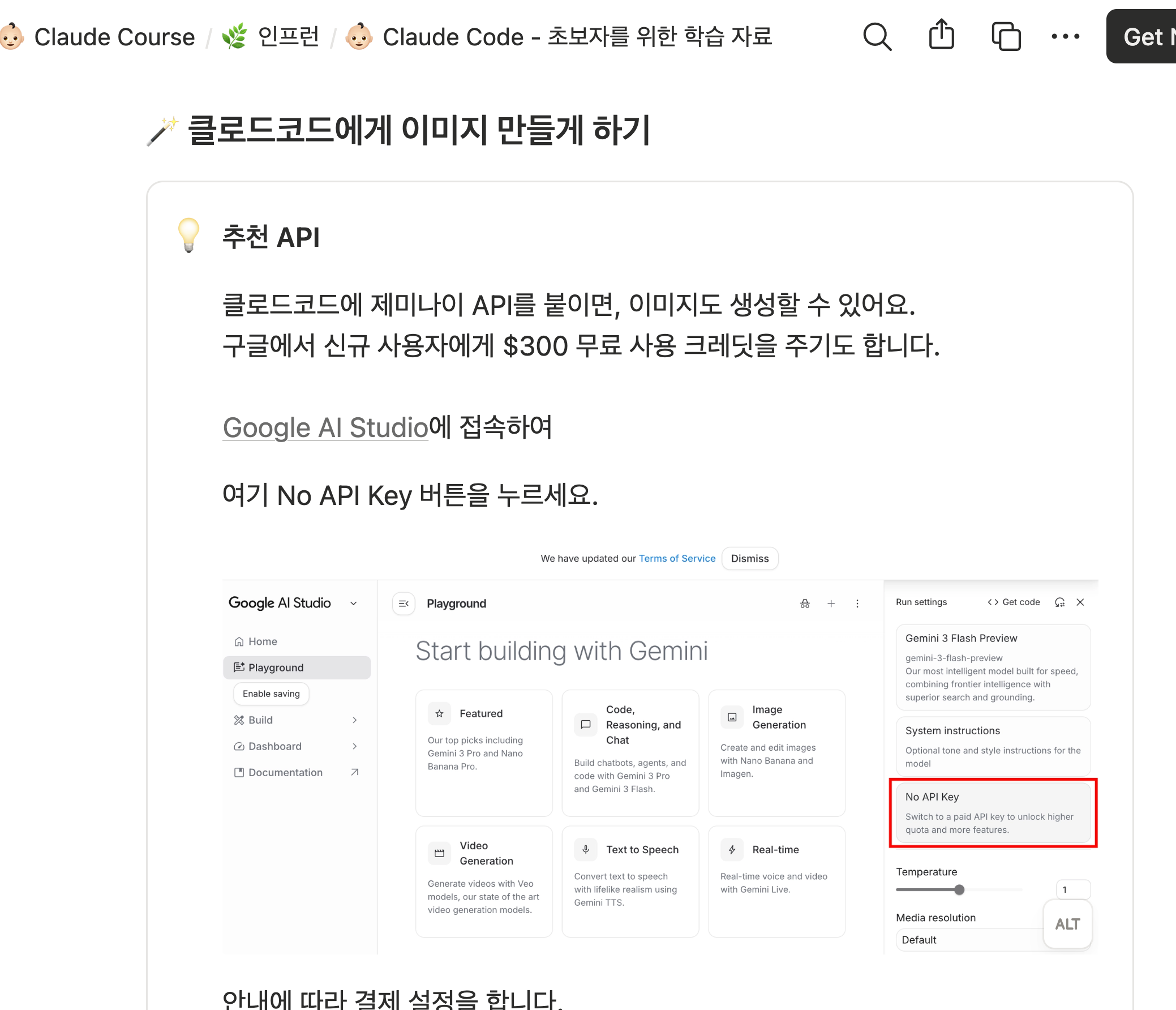Click the Media resolution label
This screenshot has height=1010, width=1176.
(x=935, y=918)
